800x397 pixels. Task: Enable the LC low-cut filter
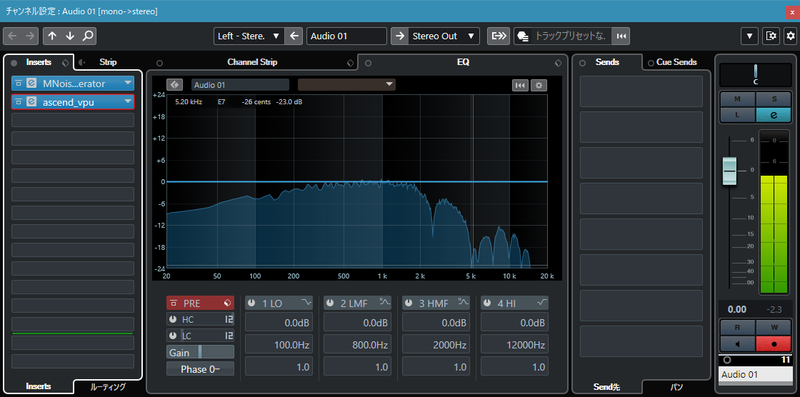(x=173, y=336)
